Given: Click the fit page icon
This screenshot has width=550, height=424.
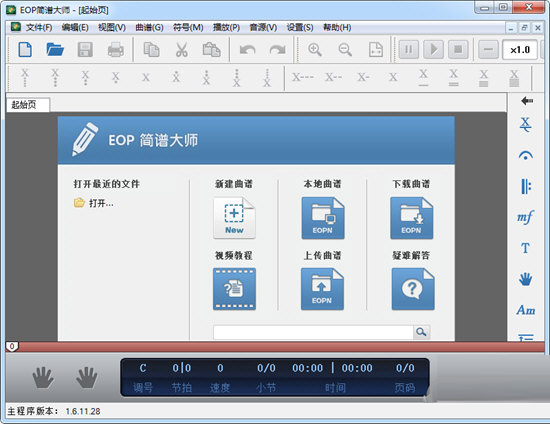Looking at the screenshot, I should (x=376, y=49).
